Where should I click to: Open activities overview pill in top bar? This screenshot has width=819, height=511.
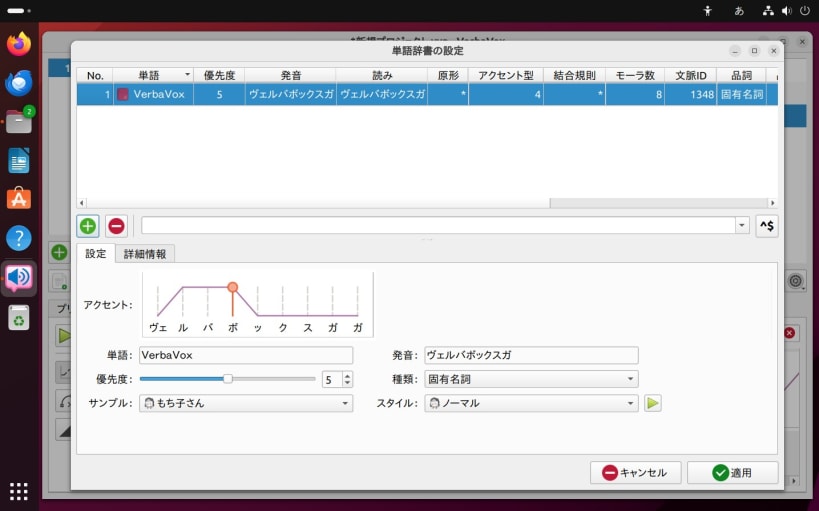coord(19,10)
